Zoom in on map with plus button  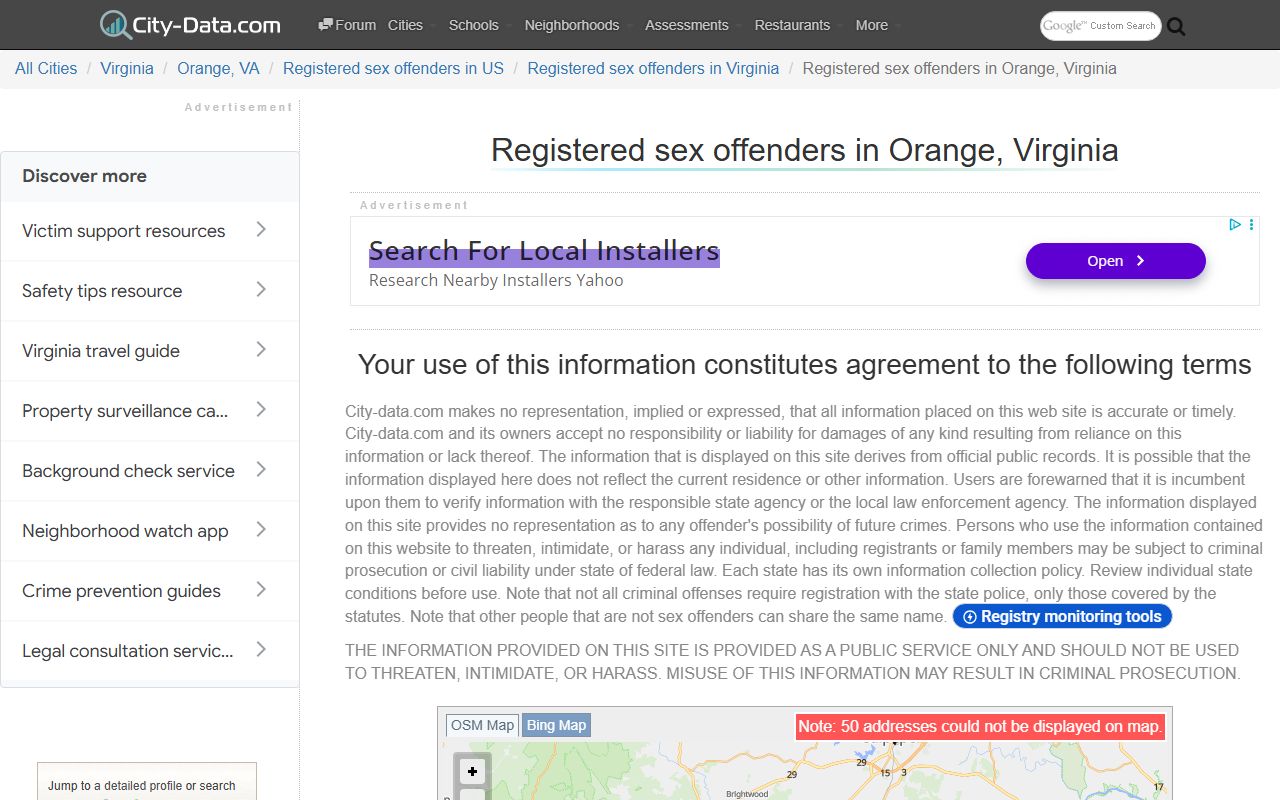[472, 771]
